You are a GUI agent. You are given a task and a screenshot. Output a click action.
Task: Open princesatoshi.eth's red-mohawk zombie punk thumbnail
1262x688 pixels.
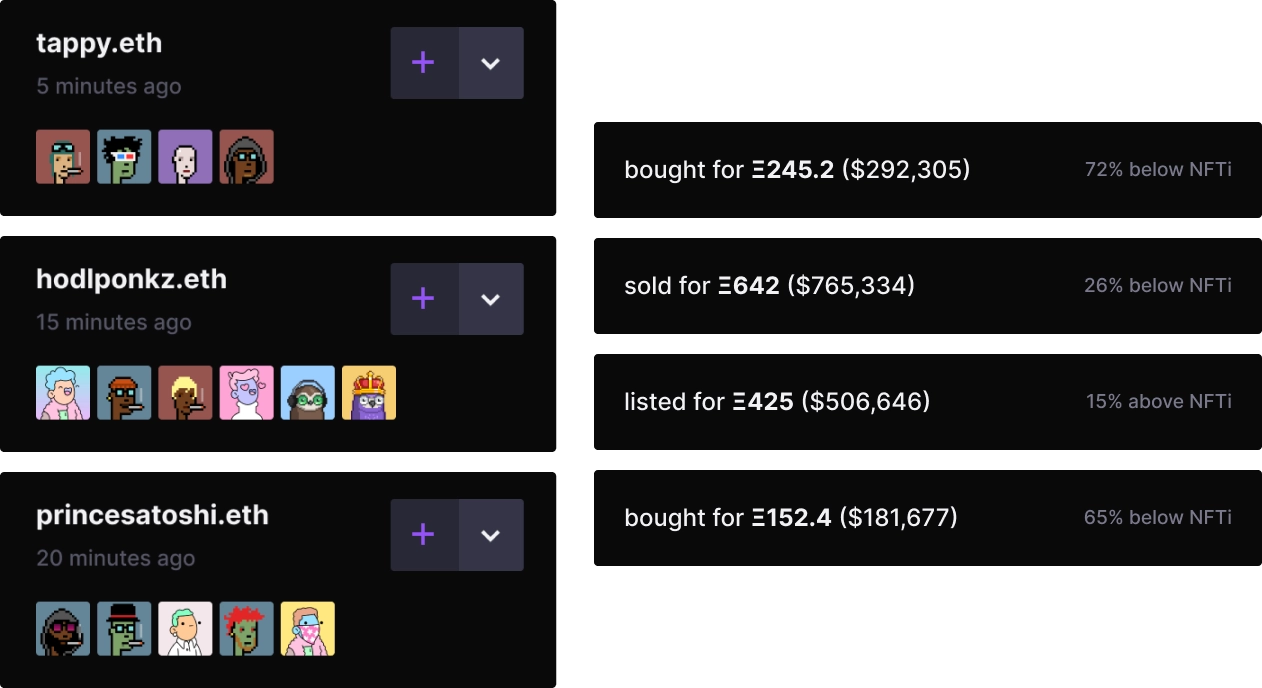[246, 629]
